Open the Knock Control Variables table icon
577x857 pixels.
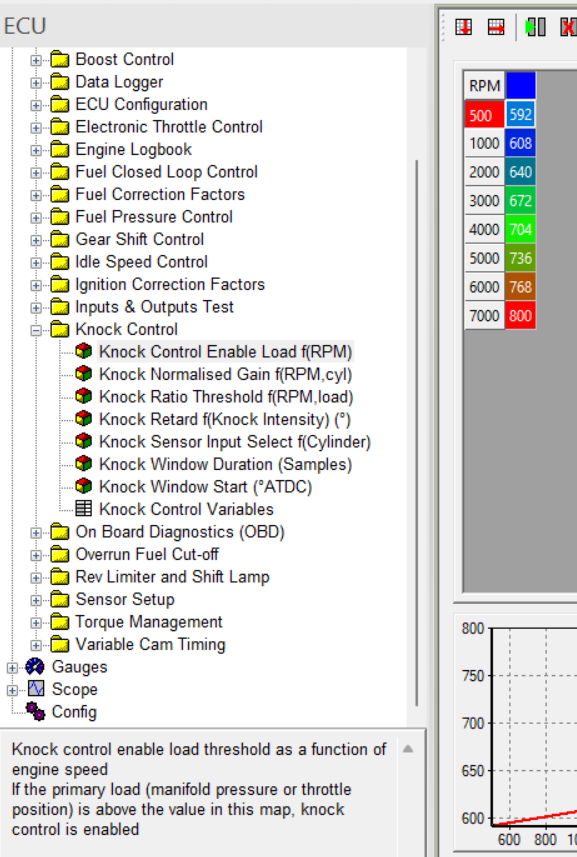pos(84,509)
